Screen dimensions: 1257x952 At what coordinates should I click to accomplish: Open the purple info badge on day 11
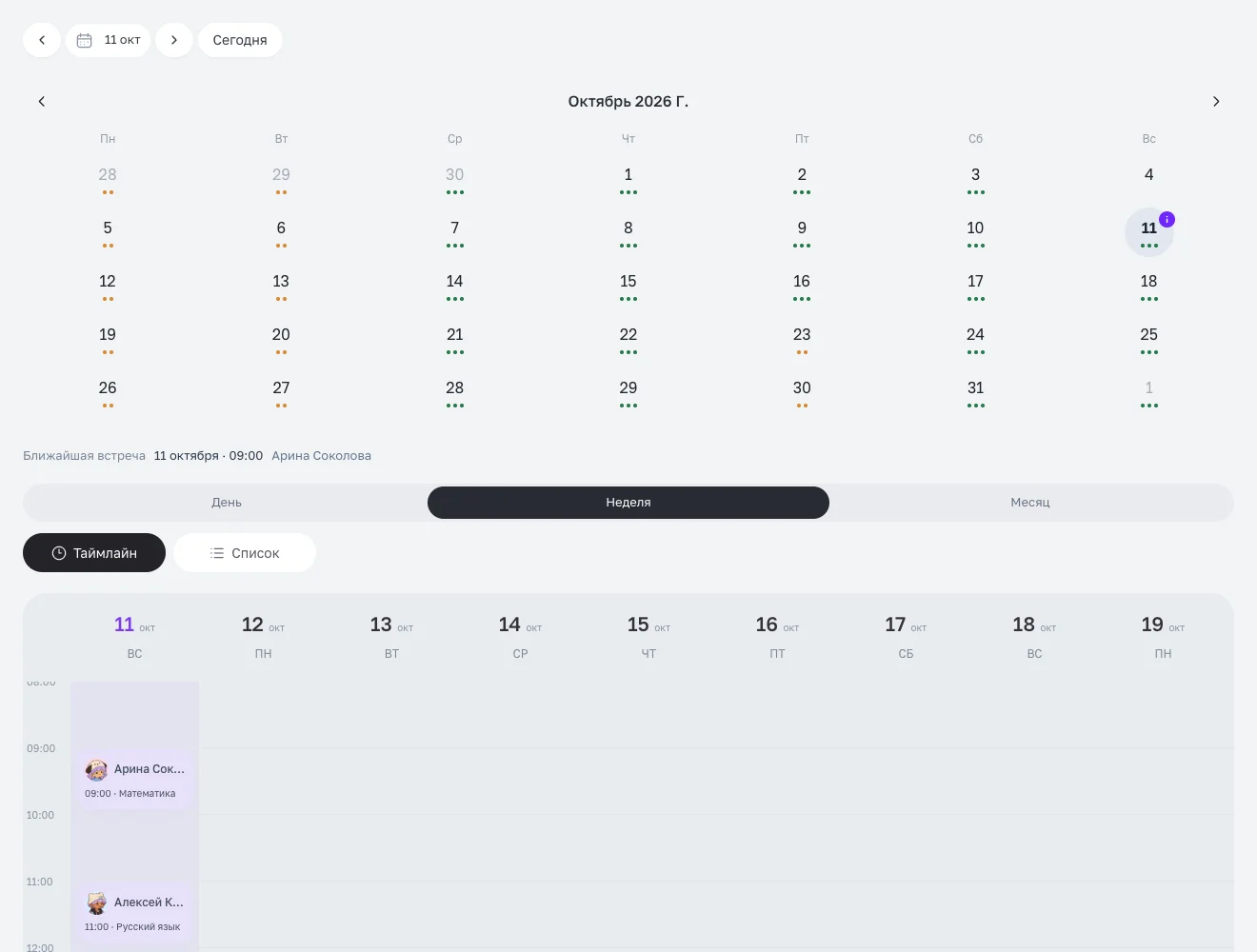pyautogui.click(x=1167, y=219)
